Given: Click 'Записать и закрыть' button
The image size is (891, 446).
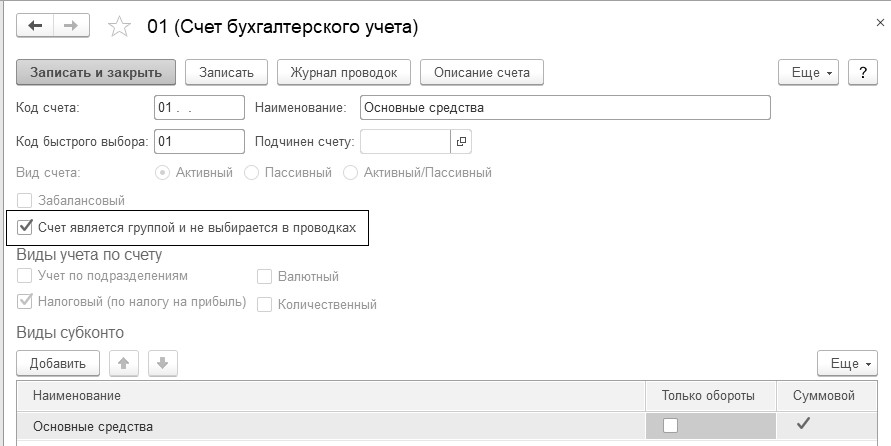Looking at the screenshot, I should [96, 72].
